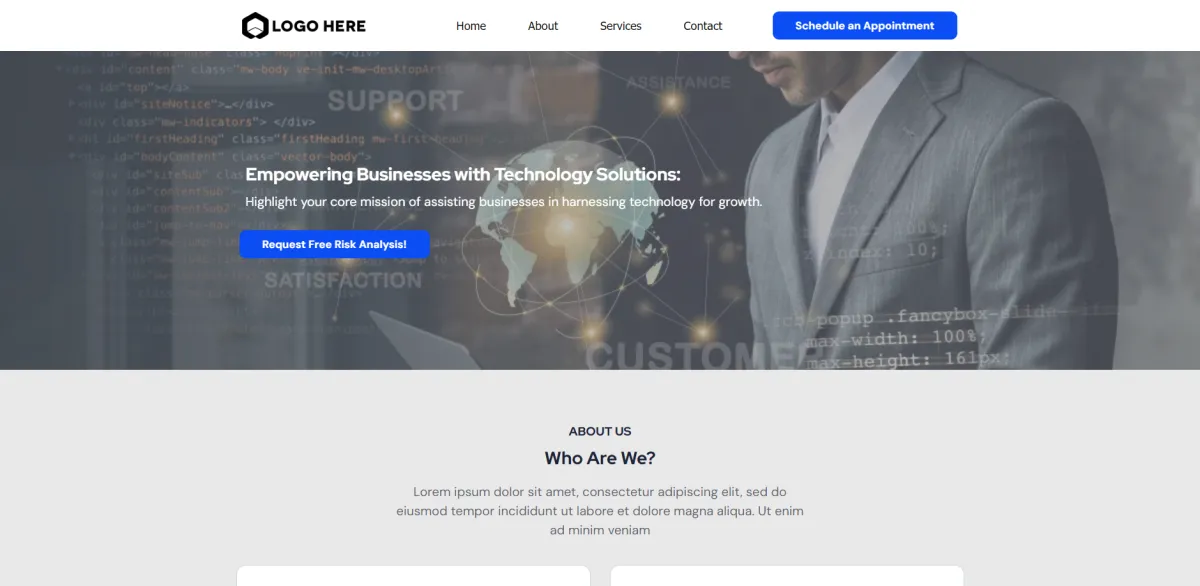Click the Who Are We? heading
Image resolution: width=1200 pixels, height=586 pixels.
click(600, 458)
